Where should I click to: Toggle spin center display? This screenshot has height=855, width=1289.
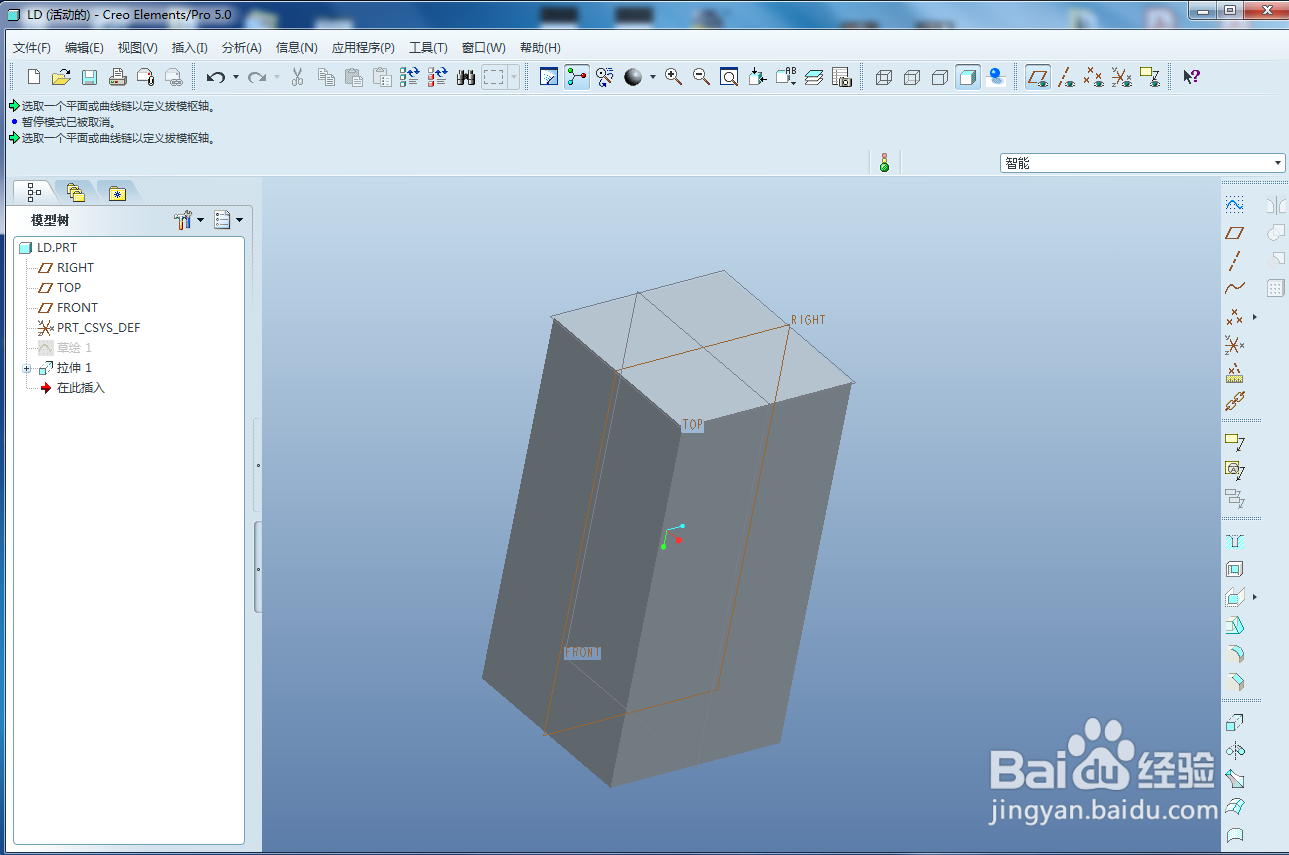click(577, 77)
